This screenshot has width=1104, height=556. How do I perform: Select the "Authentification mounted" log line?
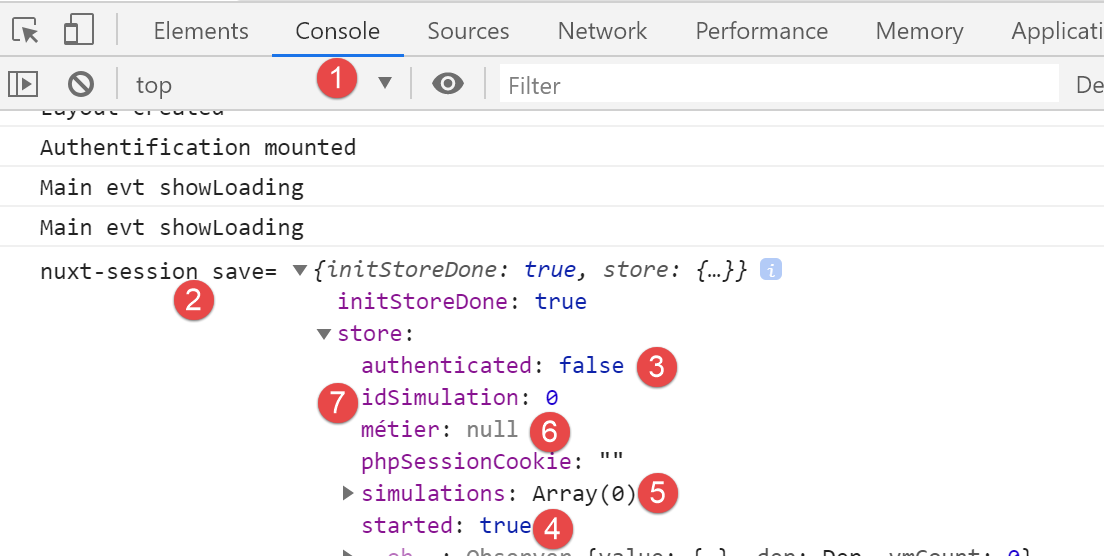198,148
